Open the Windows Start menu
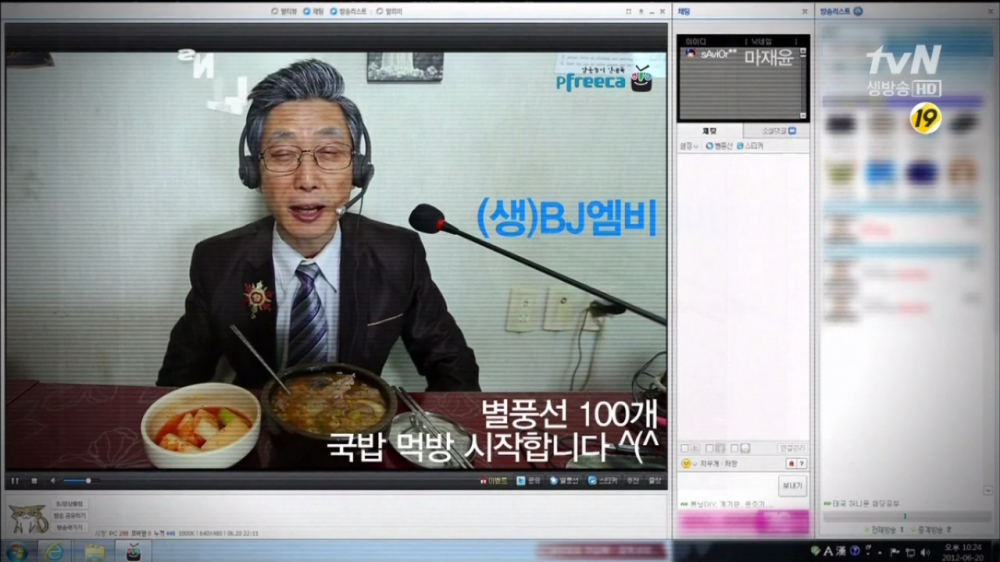The height and width of the screenshot is (562, 1000). coord(17,551)
